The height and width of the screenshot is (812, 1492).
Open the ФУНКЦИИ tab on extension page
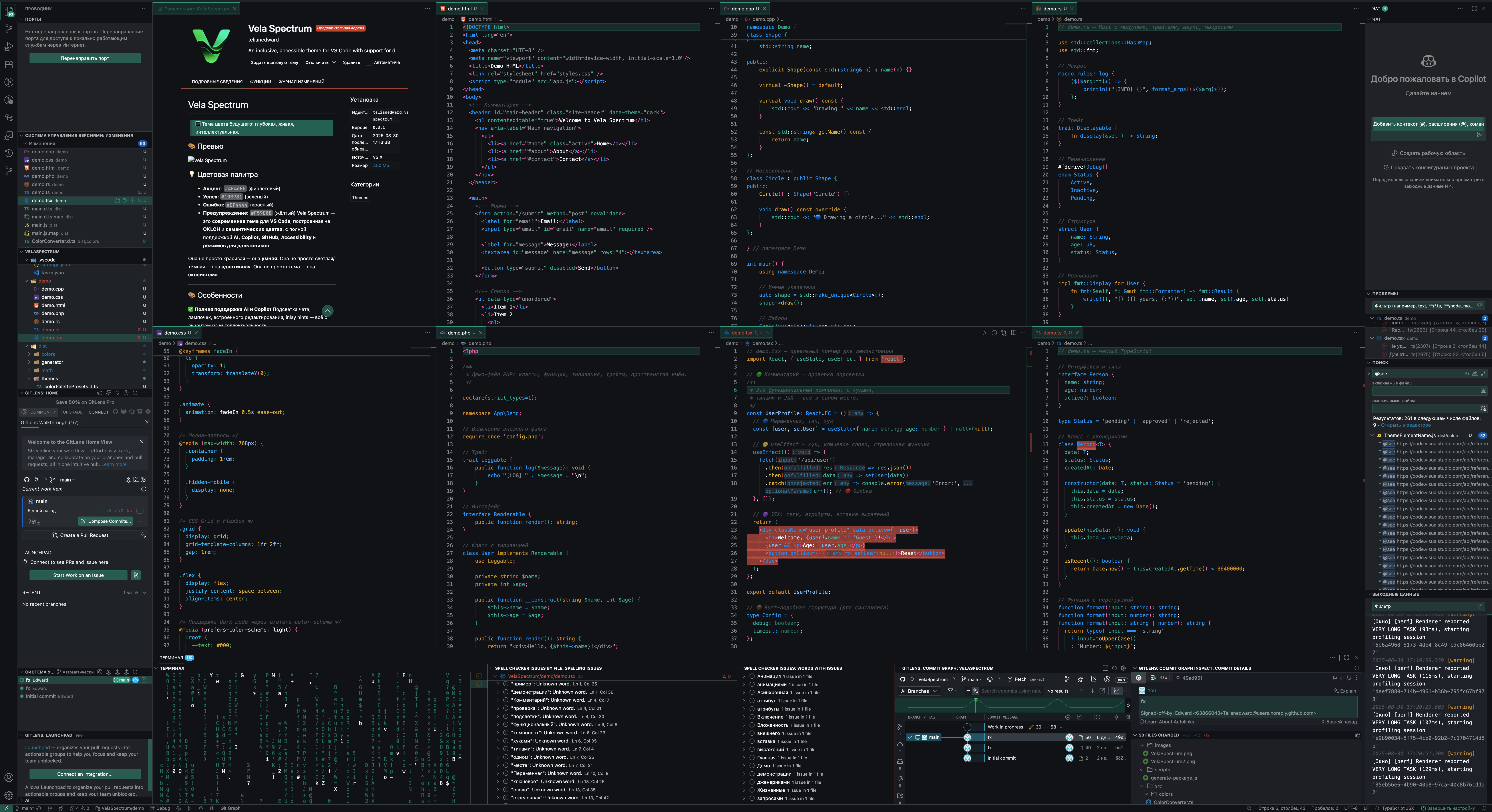[x=261, y=82]
